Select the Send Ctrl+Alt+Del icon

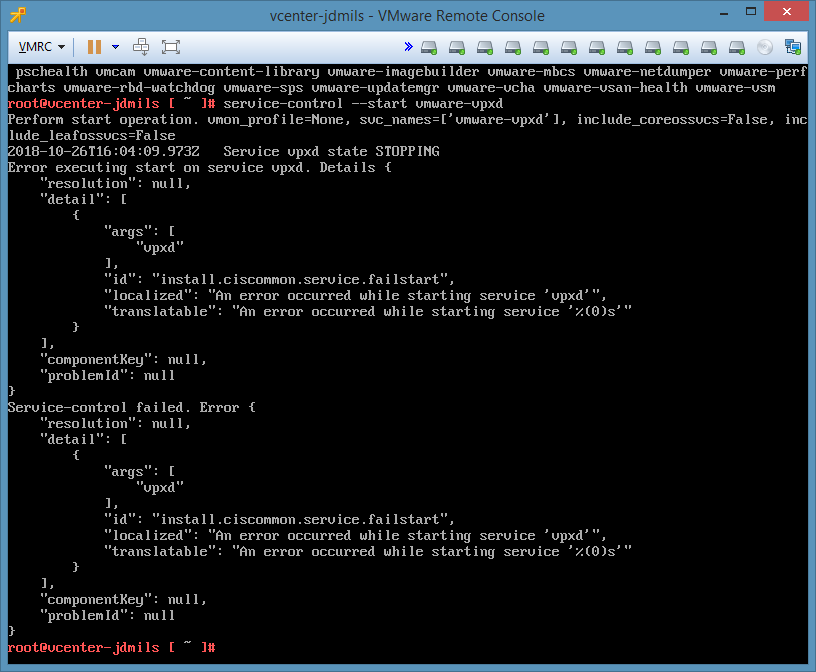coord(140,46)
